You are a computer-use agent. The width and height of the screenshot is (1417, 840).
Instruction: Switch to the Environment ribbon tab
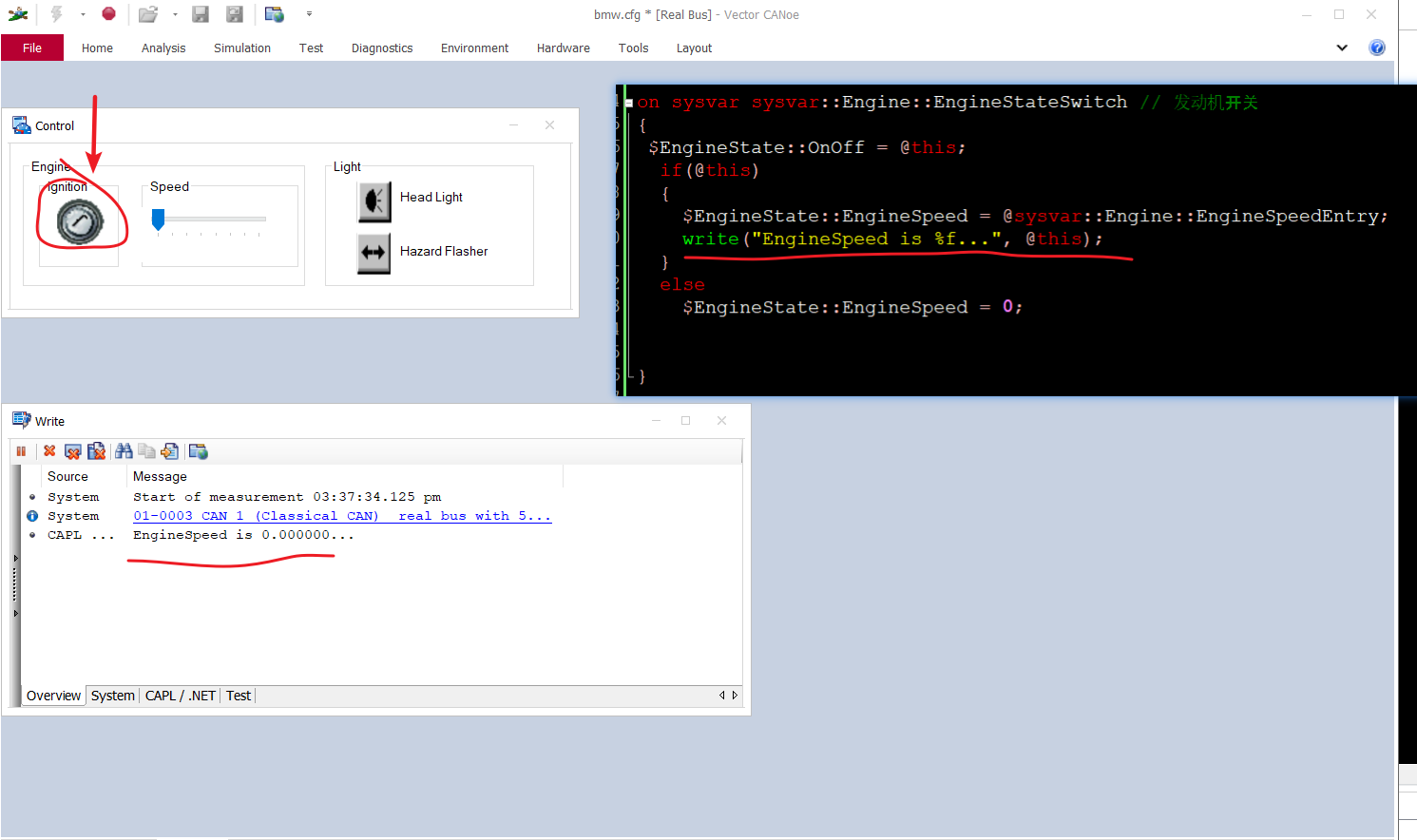tap(474, 48)
